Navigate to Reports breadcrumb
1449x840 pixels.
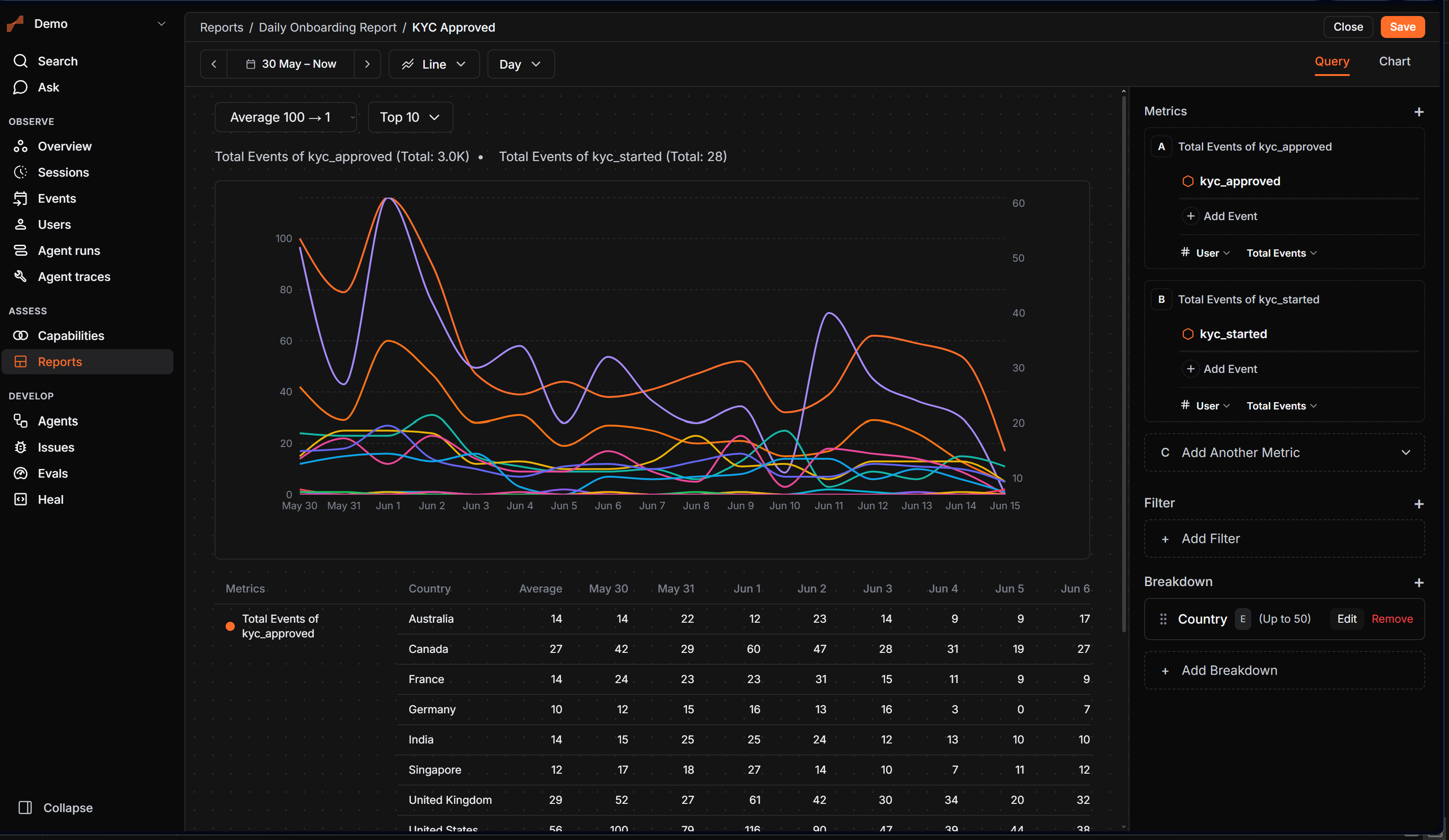pos(222,27)
